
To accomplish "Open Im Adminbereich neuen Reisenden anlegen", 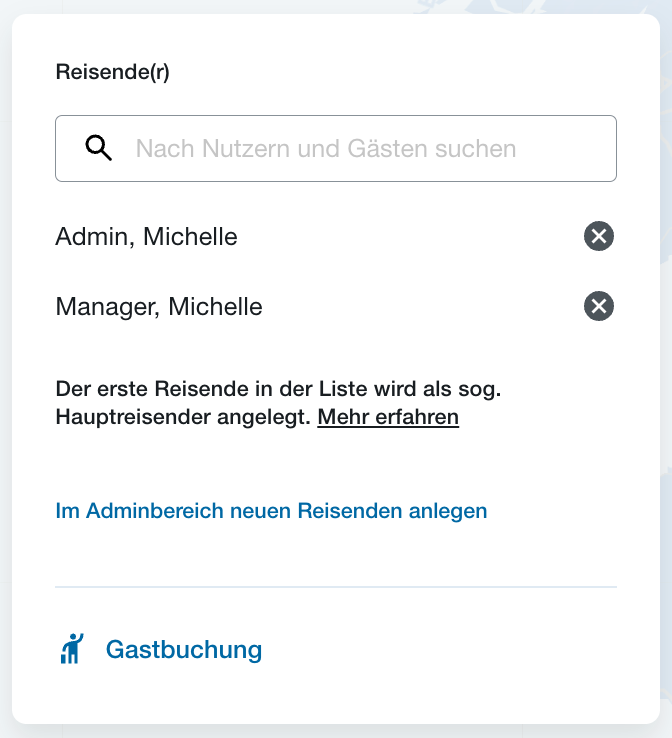I will [271, 511].
